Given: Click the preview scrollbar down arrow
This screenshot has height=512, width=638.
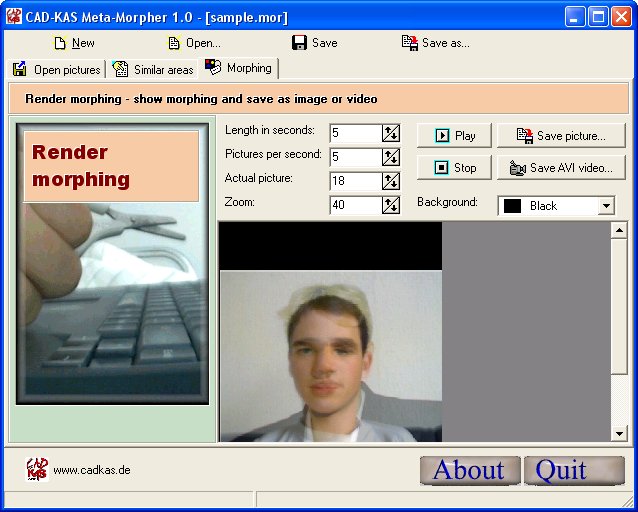Looking at the screenshot, I should tap(619, 433).
